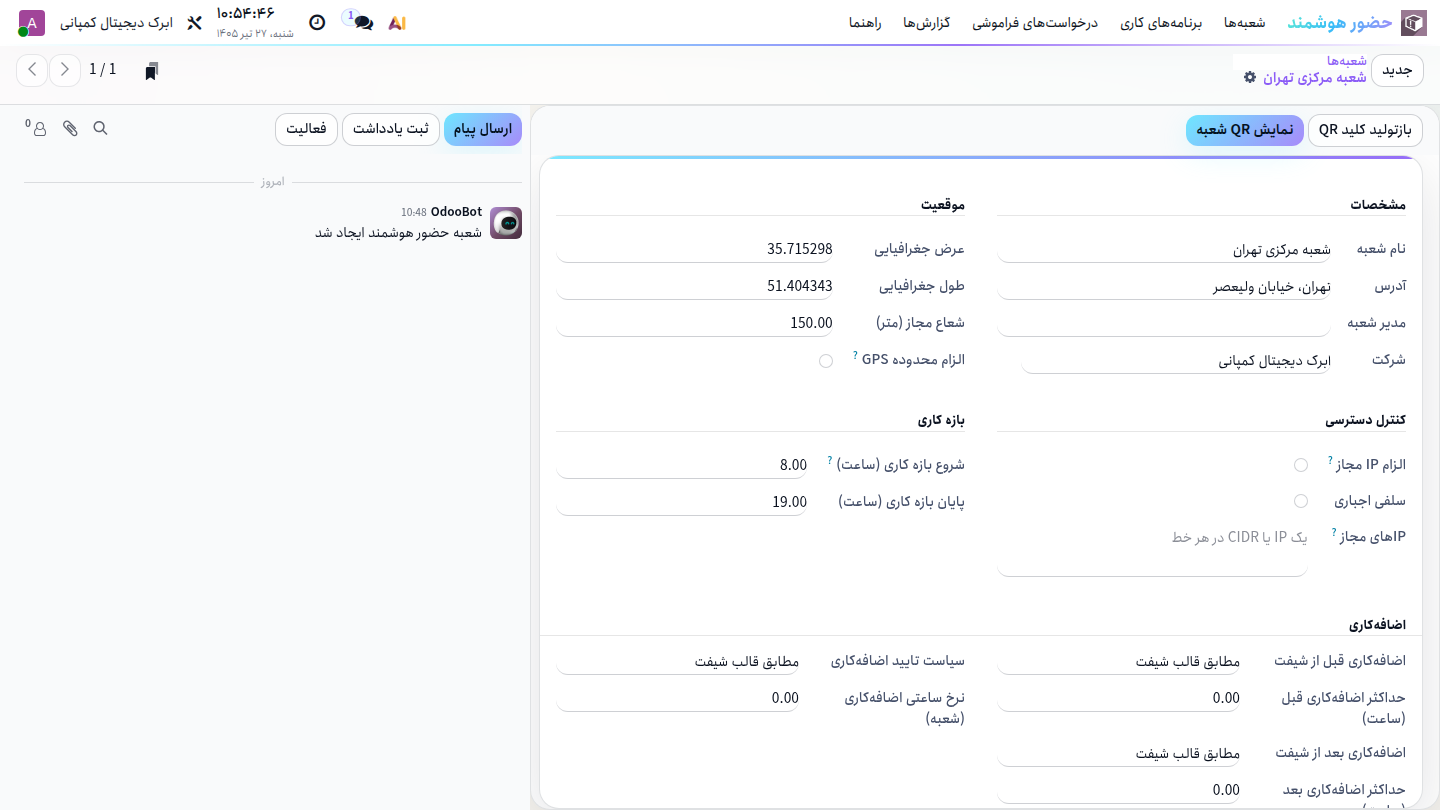Open the messages conversation icon
Viewport: 1440px width, 810px height.
(363, 23)
